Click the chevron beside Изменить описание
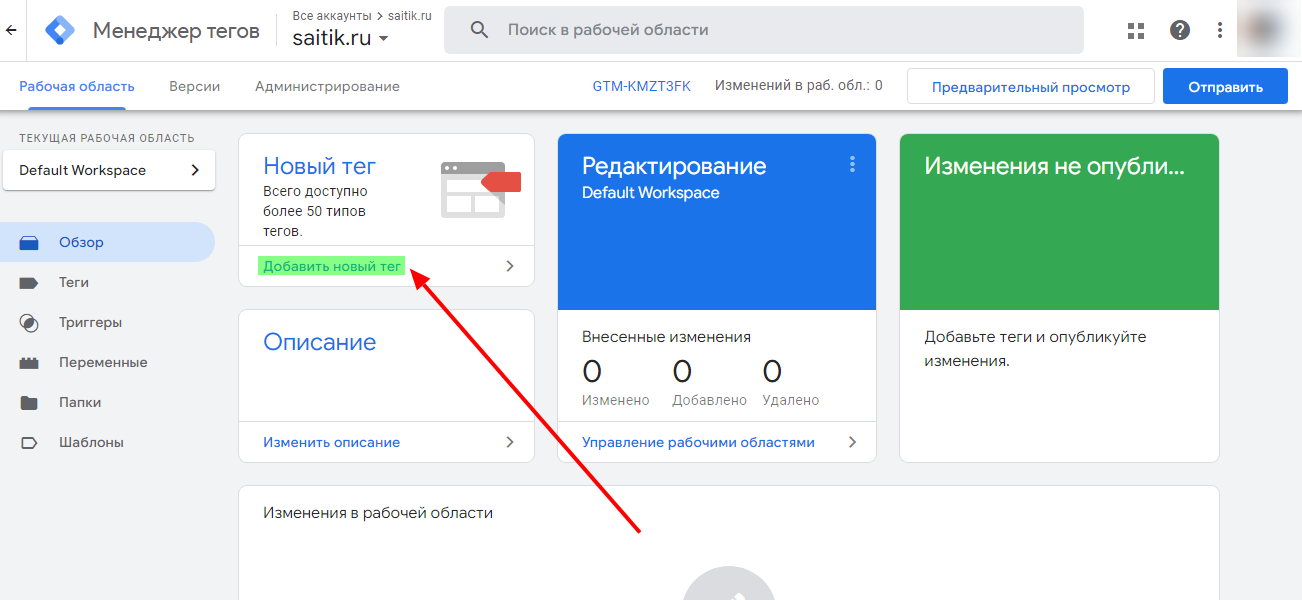The height and width of the screenshot is (600, 1302). pyautogui.click(x=509, y=442)
